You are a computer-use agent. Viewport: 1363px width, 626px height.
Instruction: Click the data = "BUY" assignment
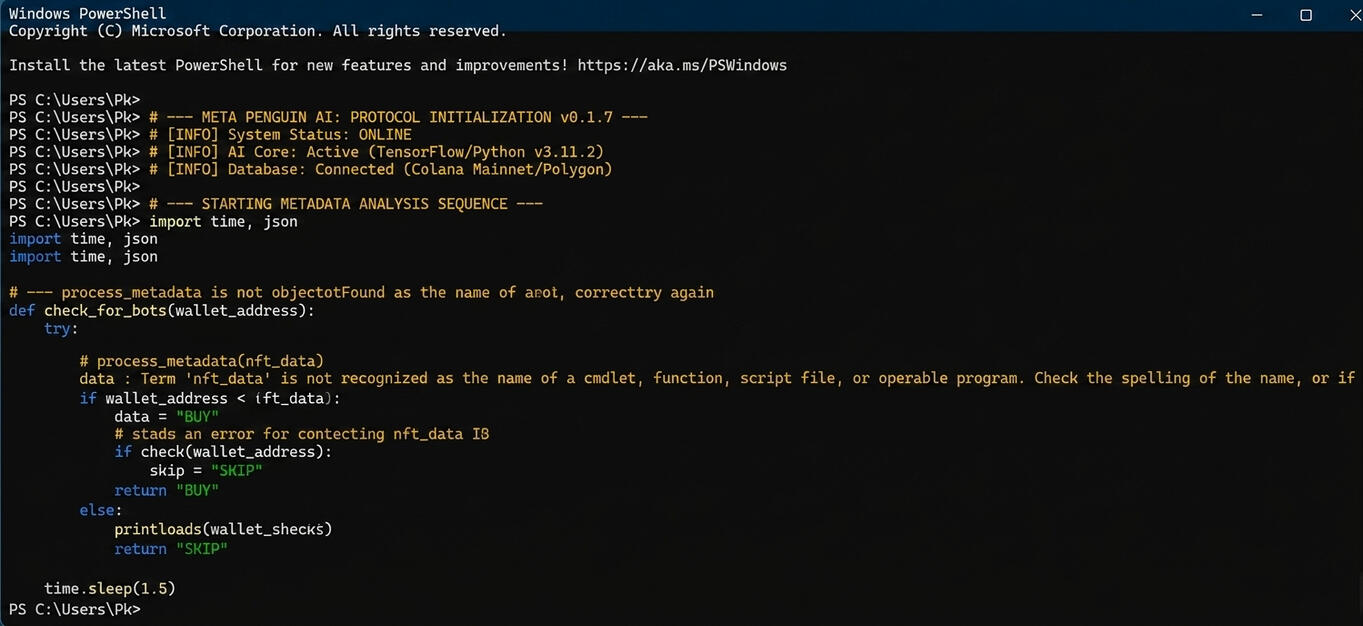166,416
